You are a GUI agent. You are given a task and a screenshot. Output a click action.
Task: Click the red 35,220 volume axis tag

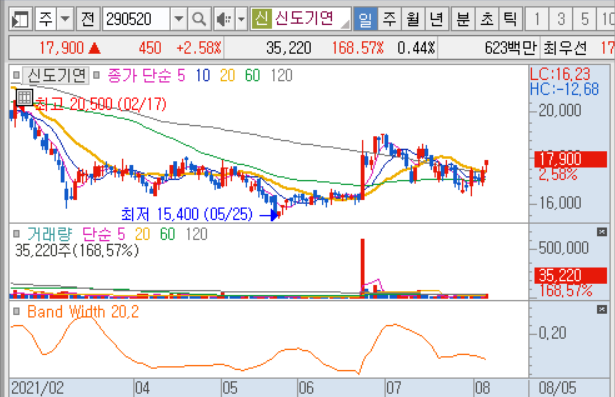(571, 275)
